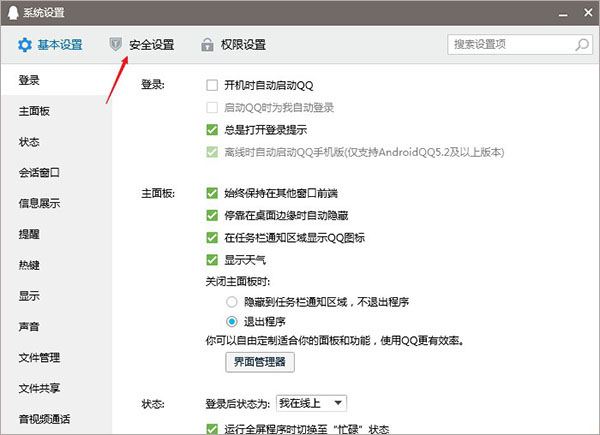
Task: Enable auto-start QQ on boot checkbox
Action: click(211, 85)
